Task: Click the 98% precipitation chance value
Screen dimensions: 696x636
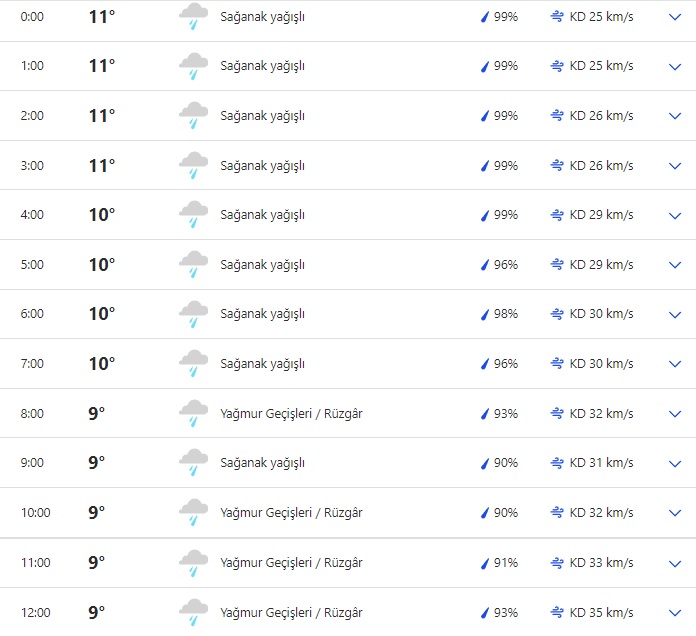Action: [x=505, y=314]
